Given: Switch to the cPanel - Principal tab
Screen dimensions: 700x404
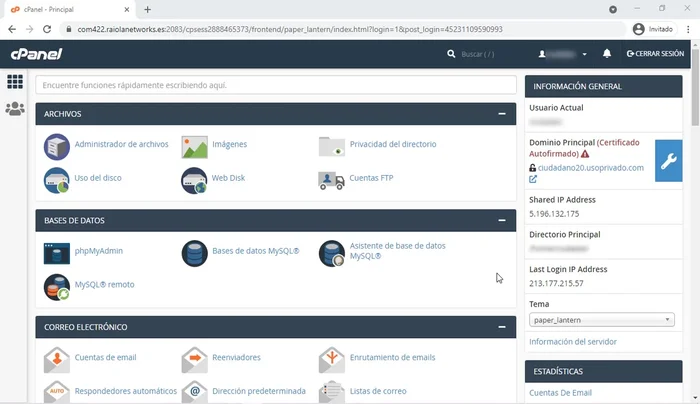Looking at the screenshot, I should (70, 9).
